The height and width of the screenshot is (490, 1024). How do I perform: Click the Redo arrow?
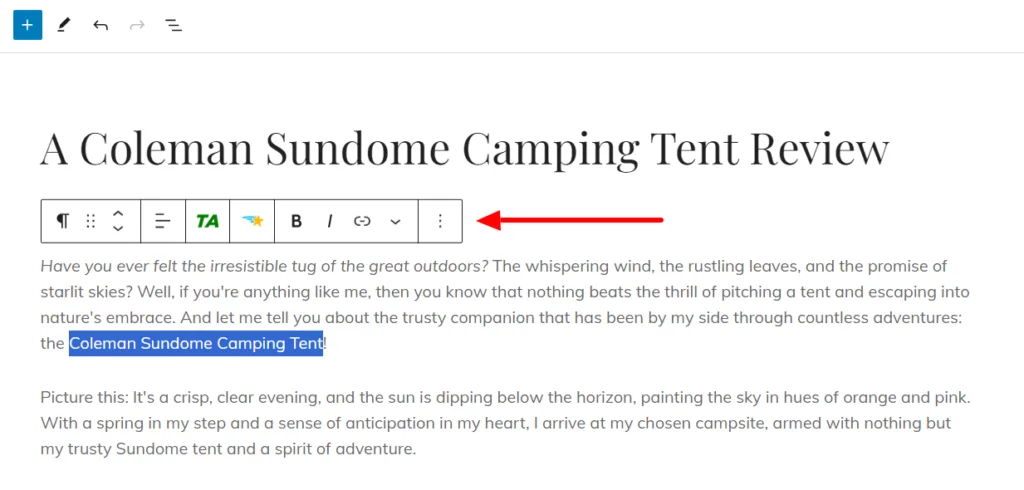click(x=137, y=25)
